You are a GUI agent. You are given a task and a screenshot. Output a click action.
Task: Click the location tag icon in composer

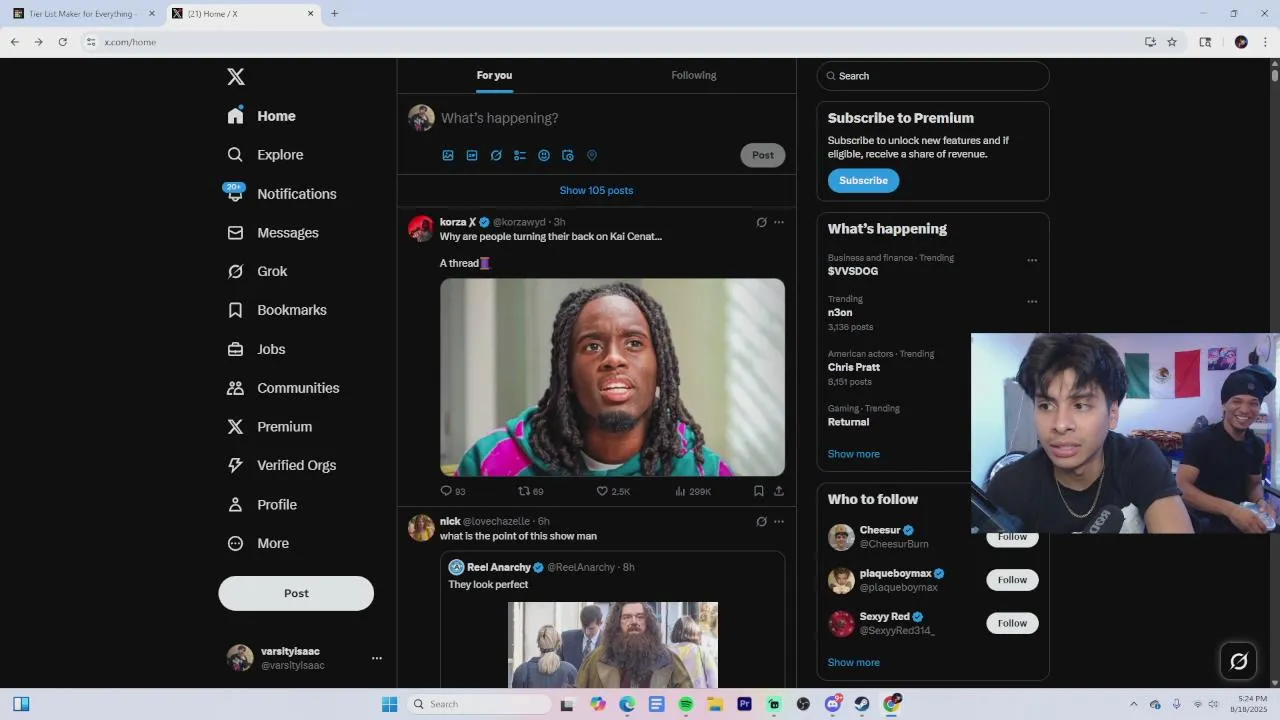click(x=592, y=155)
